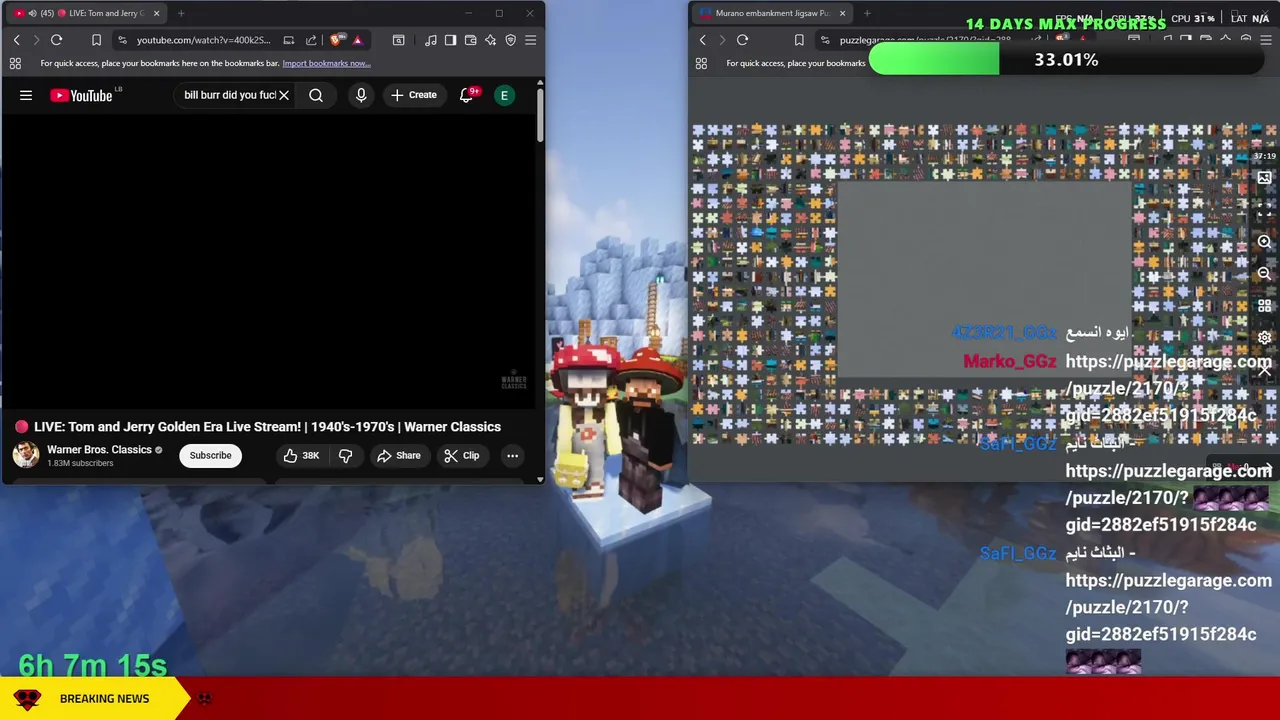Open Wayback/archive toolbar icon in YouTube window

[x=398, y=40]
